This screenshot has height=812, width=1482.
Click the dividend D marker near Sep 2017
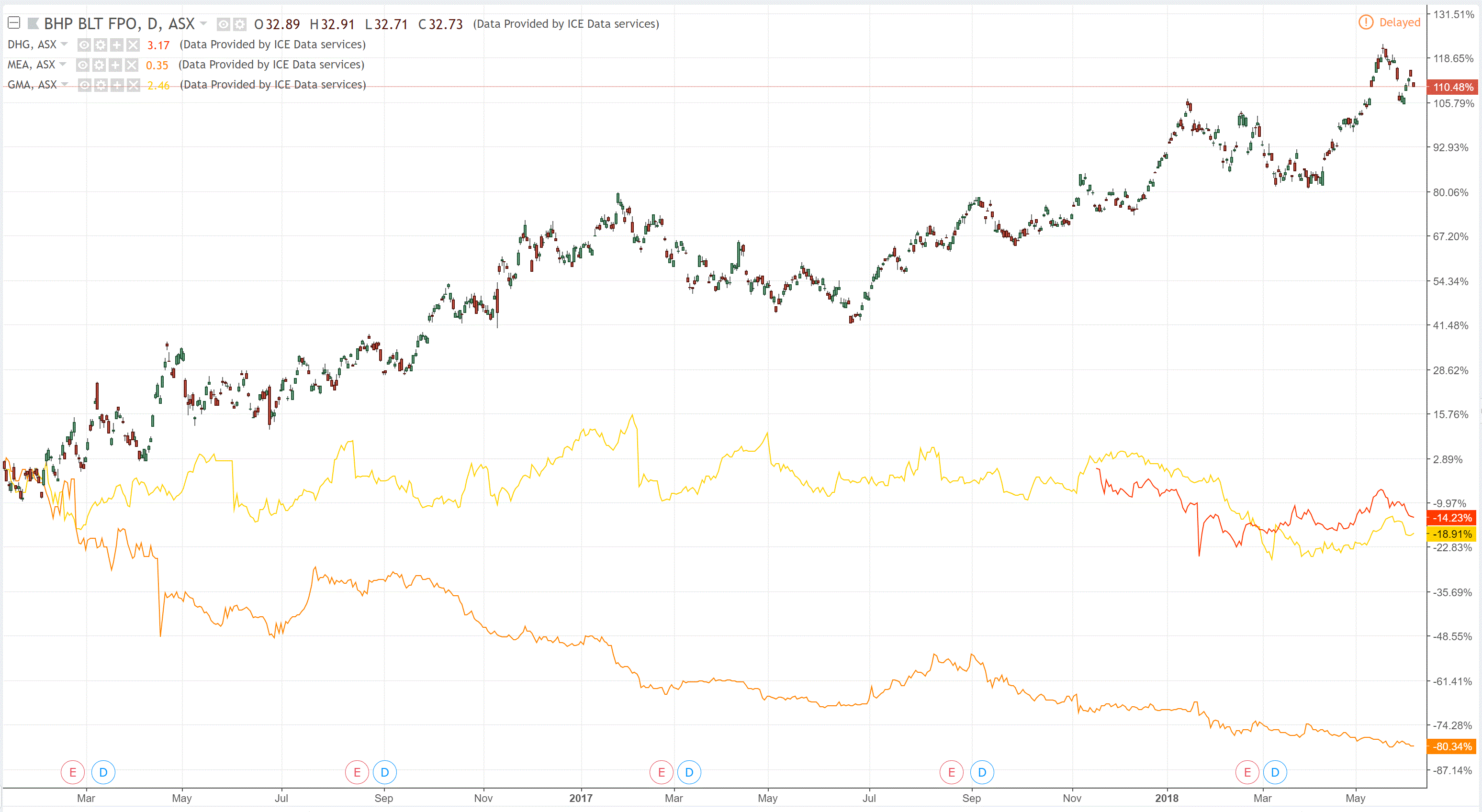point(981,772)
